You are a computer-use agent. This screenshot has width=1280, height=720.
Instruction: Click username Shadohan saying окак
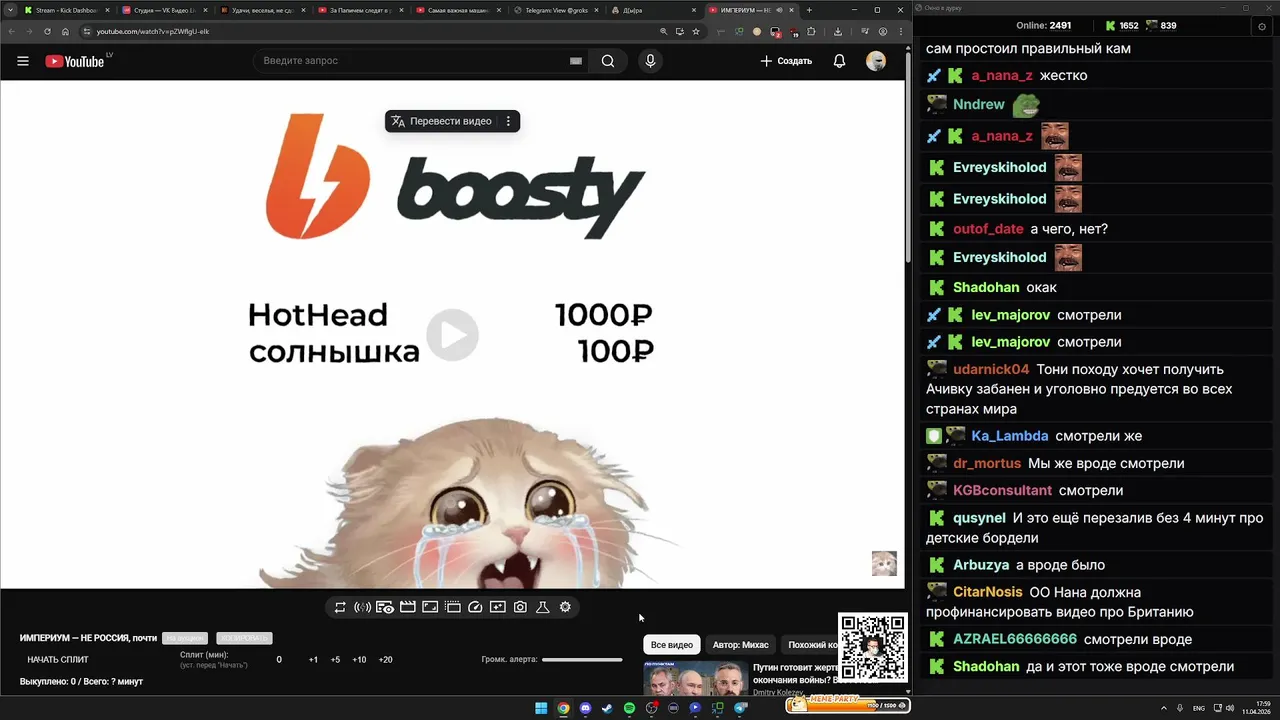[x=986, y=287]
